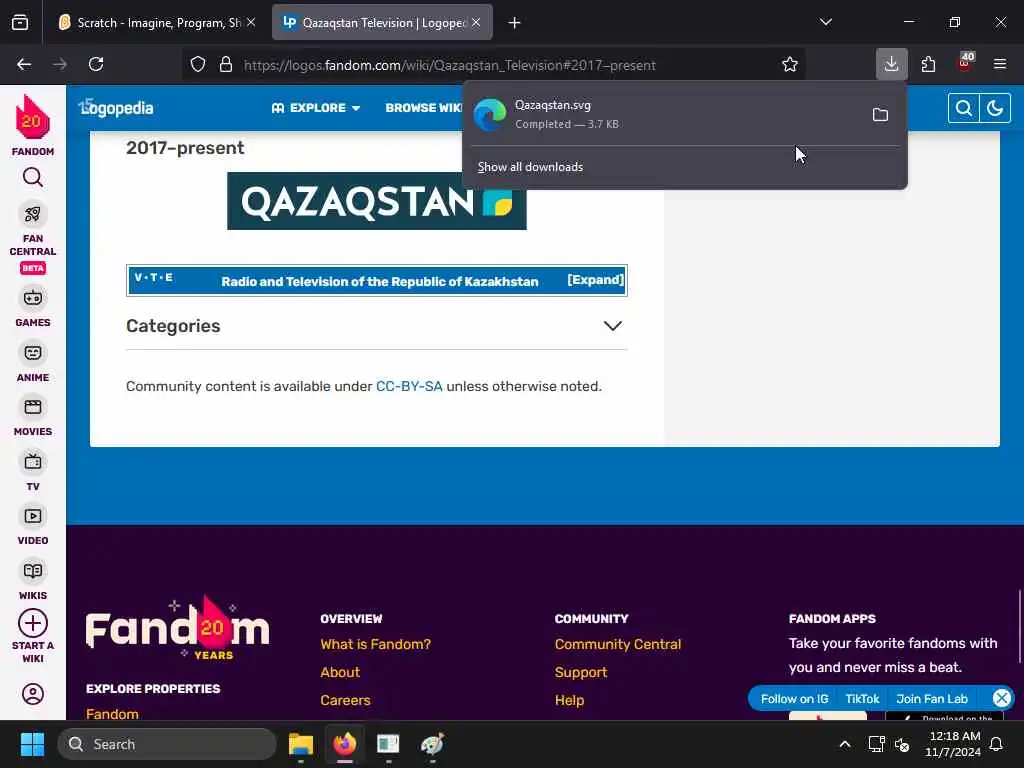
Task: Open the Firefox downloads toolbar icon
Action: (891, 64)
